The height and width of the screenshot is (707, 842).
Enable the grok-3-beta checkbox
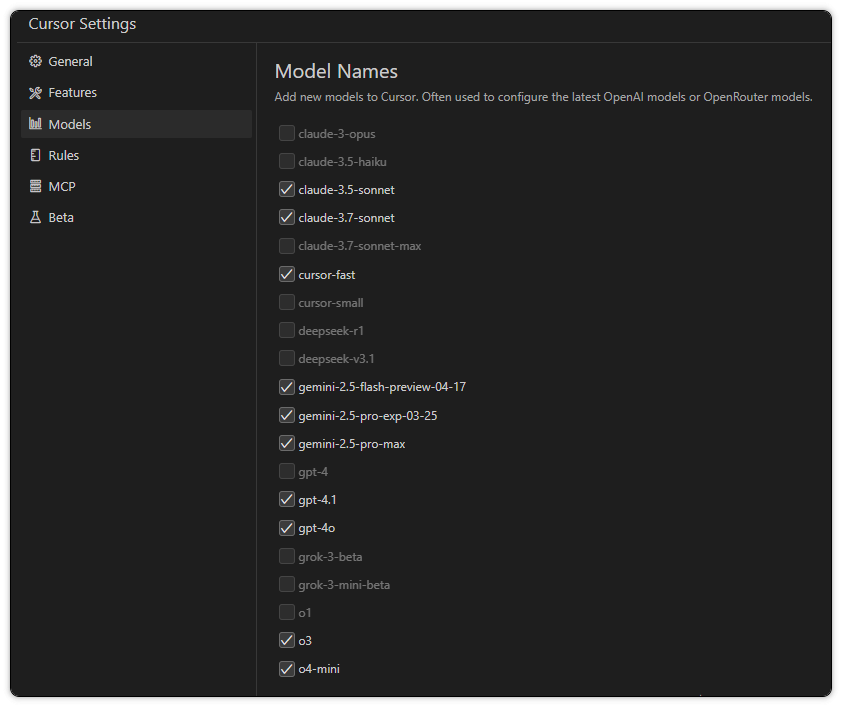[x=287, y=556]
